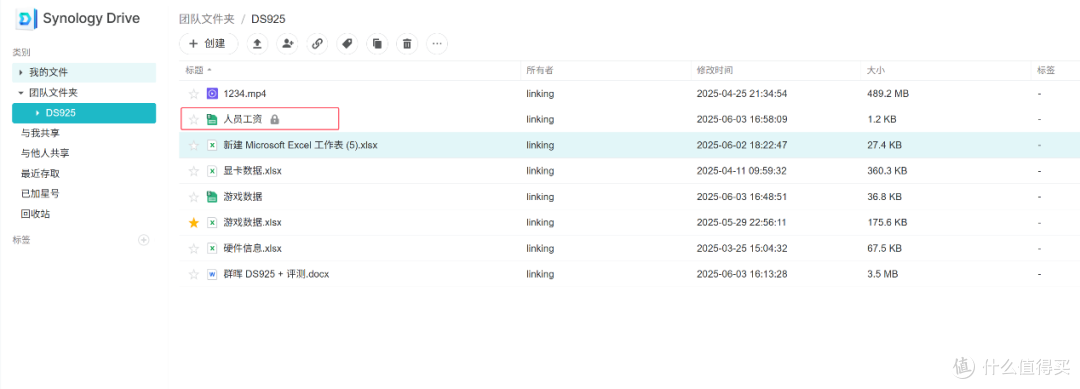1080x389 pixels.
Task: Click the Excel icon of 硬件信息.xlsx
Action: coord(212,249)
